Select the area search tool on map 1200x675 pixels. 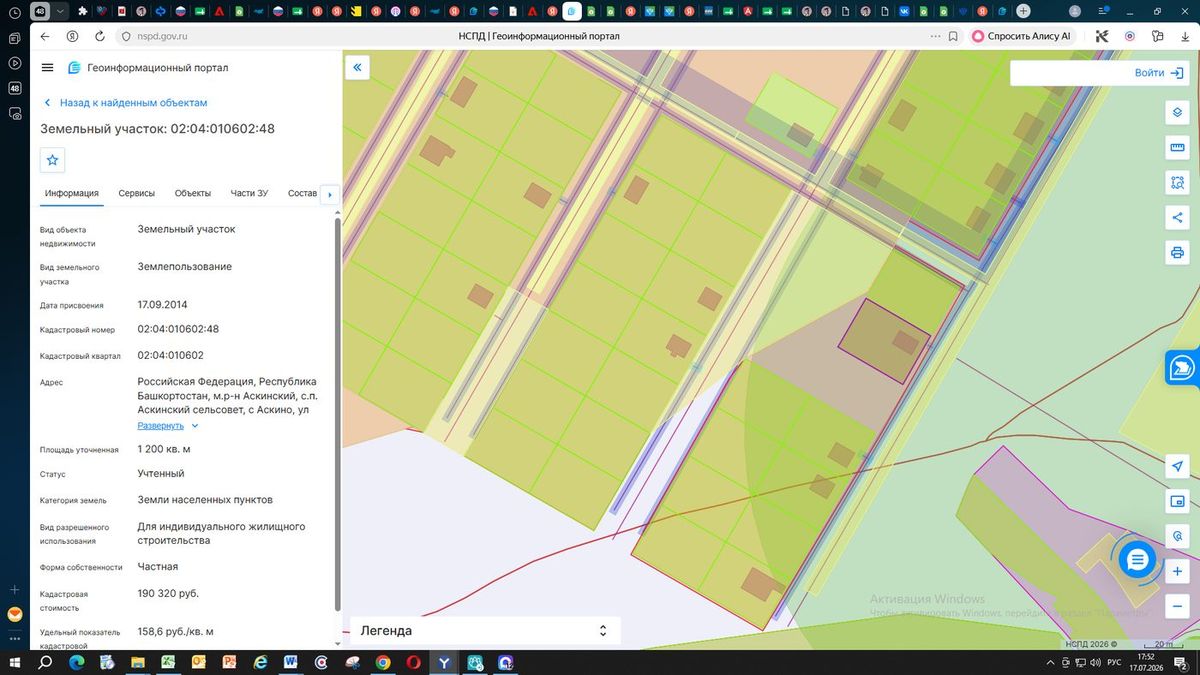click(x=1177, y=183)
